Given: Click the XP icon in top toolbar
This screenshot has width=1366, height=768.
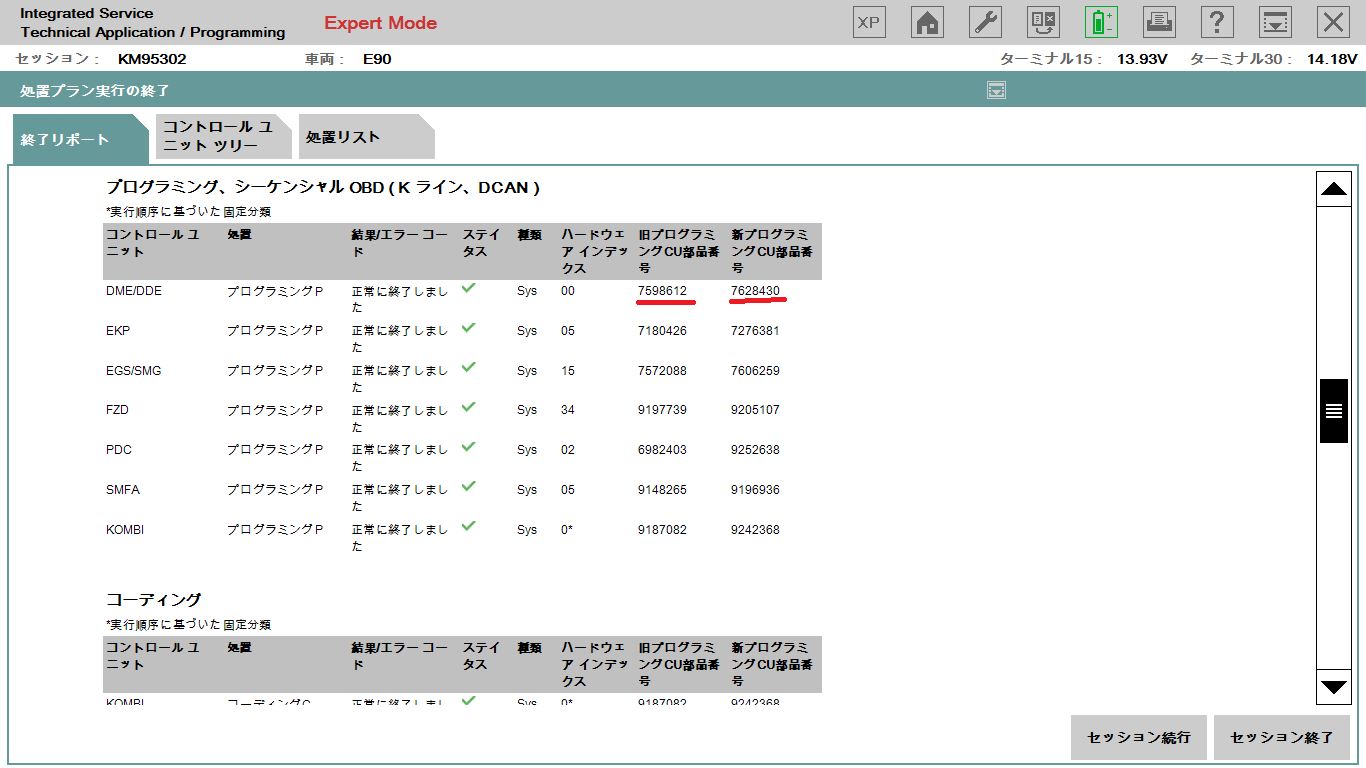Looking at the screenshot, I should click(x=869, y=22).
